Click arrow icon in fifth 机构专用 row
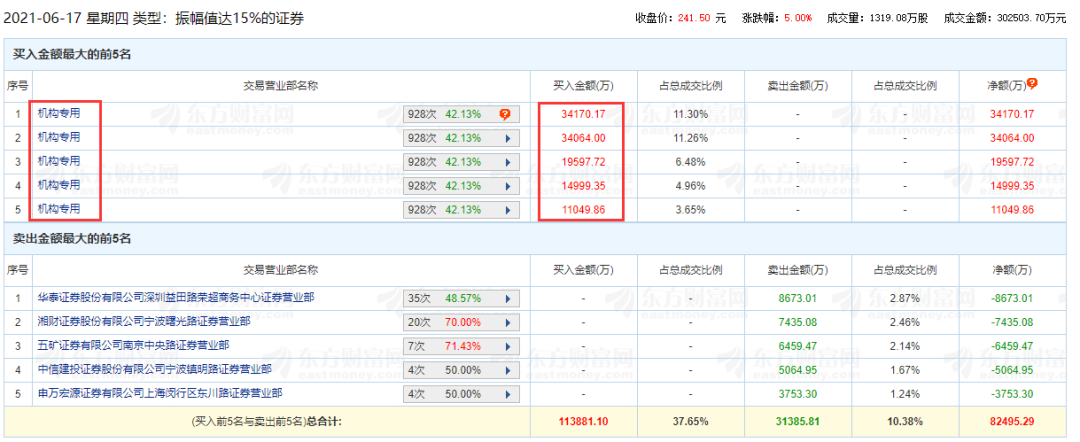This screenshot has width=1080, height=442. click(x=507, y=210)
